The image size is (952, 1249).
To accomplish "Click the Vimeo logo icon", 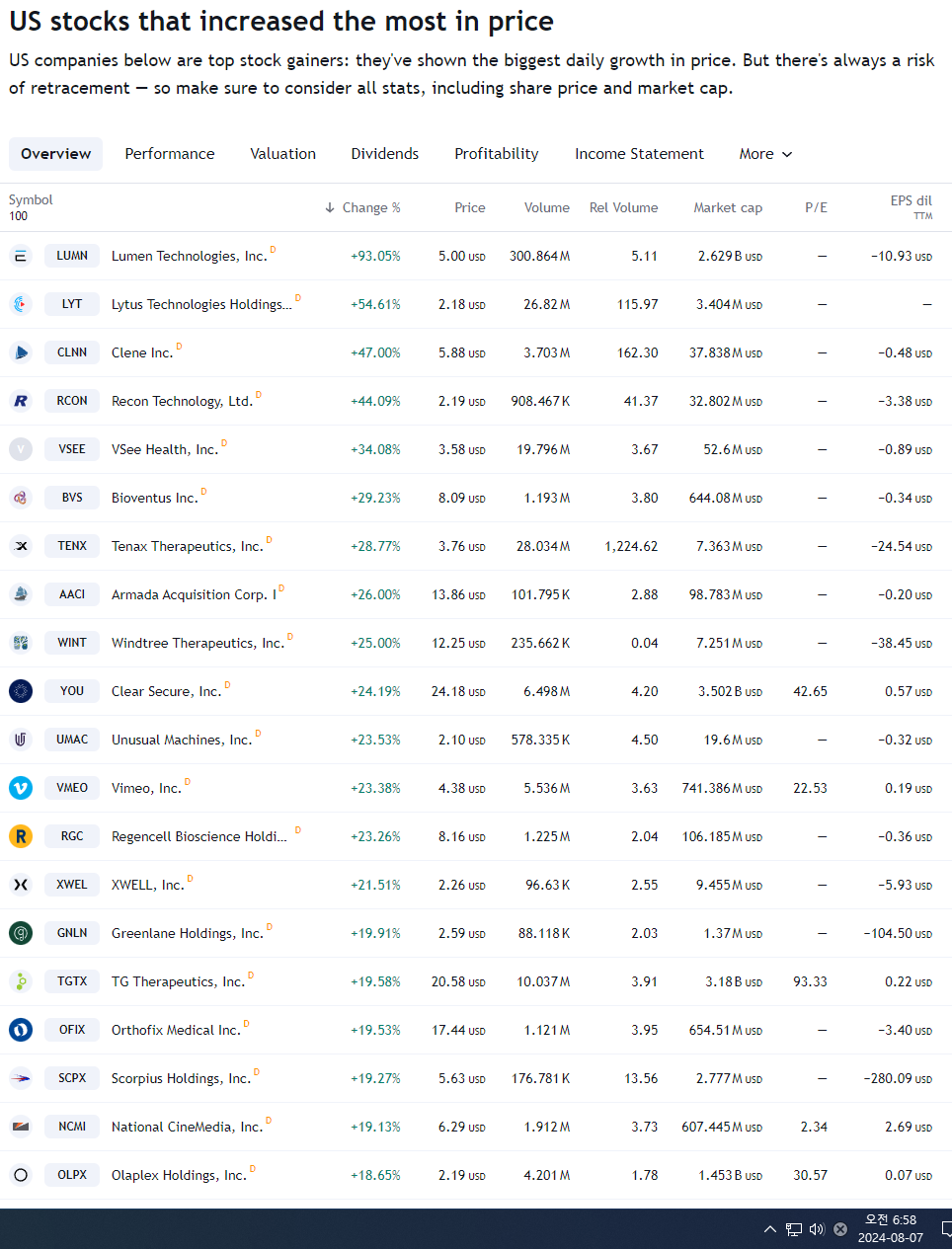I will pyautogui.click(x=21, y=788).
